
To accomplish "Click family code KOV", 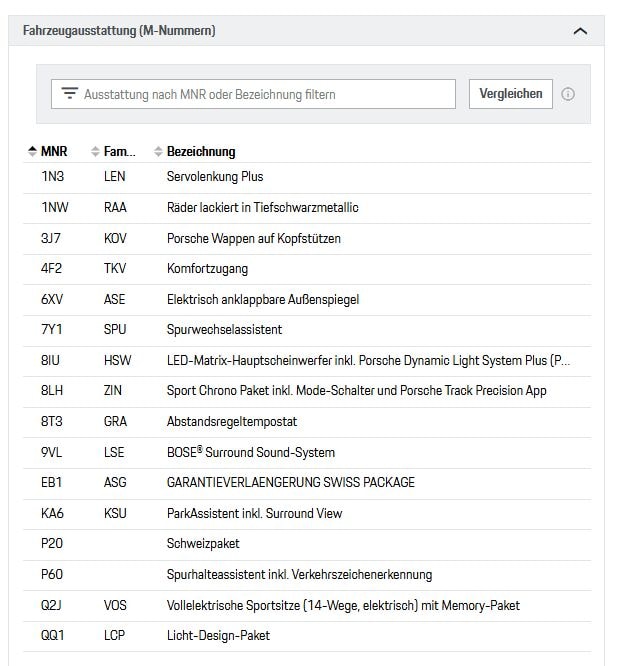I will click(x=115, y=238).
